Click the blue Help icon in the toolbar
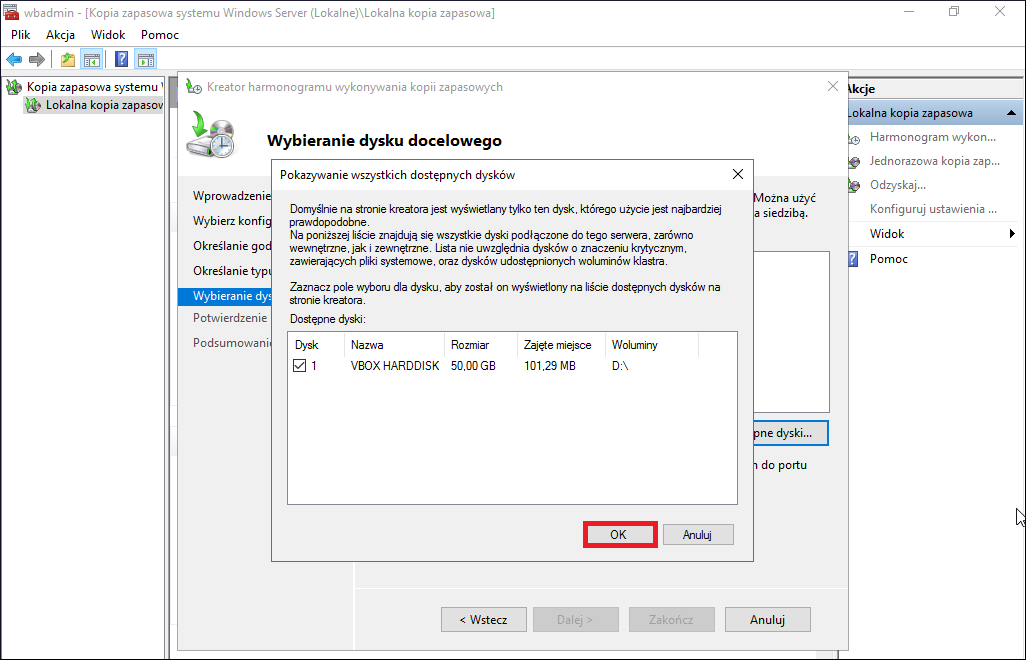The height and width of the screenshot is (660, 1026). click(x=121, y=59)
